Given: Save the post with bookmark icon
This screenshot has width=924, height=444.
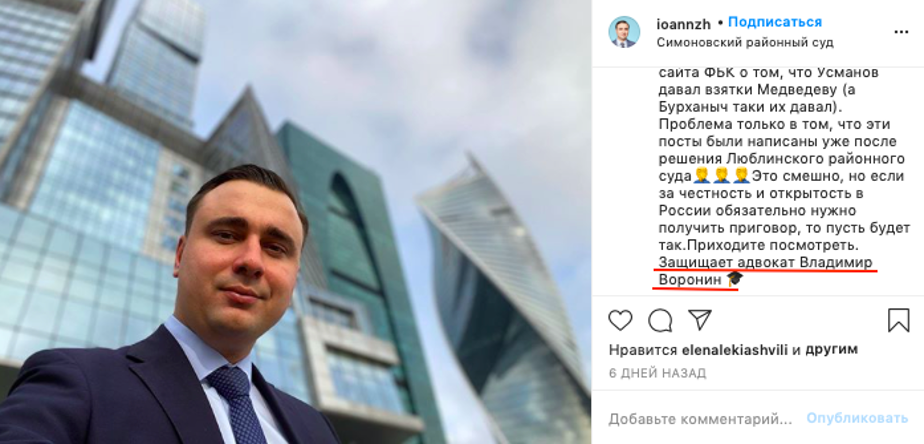Looking at the screenshot, I should tap(899, 320).
